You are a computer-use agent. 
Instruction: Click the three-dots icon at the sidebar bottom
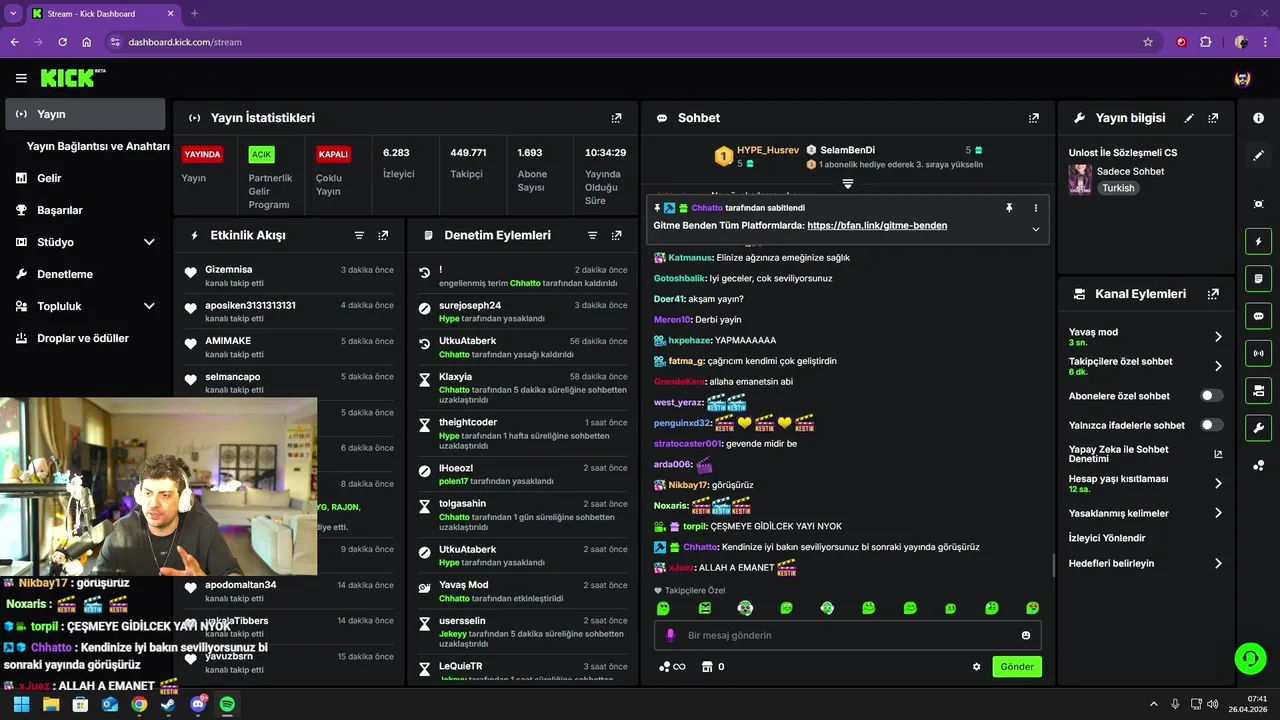pyautogui.click(x=1258, y=465)
